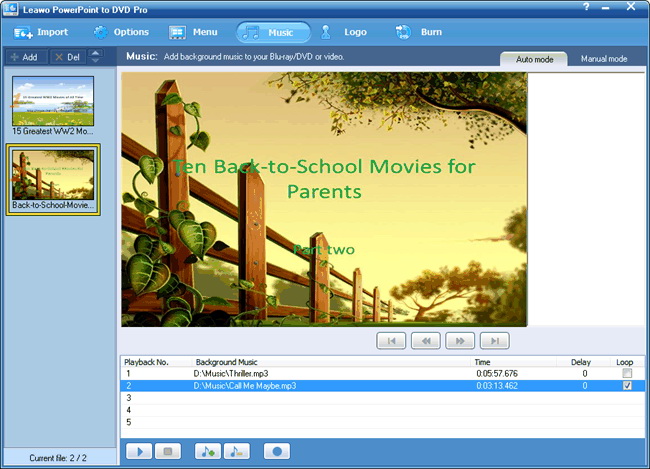The image size is (650, 469).
Task: Jump to the last slide
Action: [x=494, y=341]
